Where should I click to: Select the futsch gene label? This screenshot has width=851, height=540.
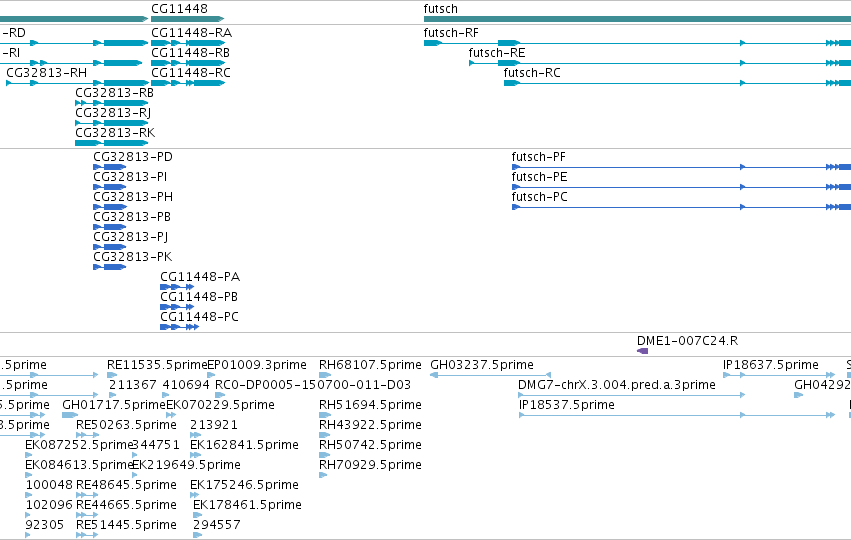click(440, 9)
